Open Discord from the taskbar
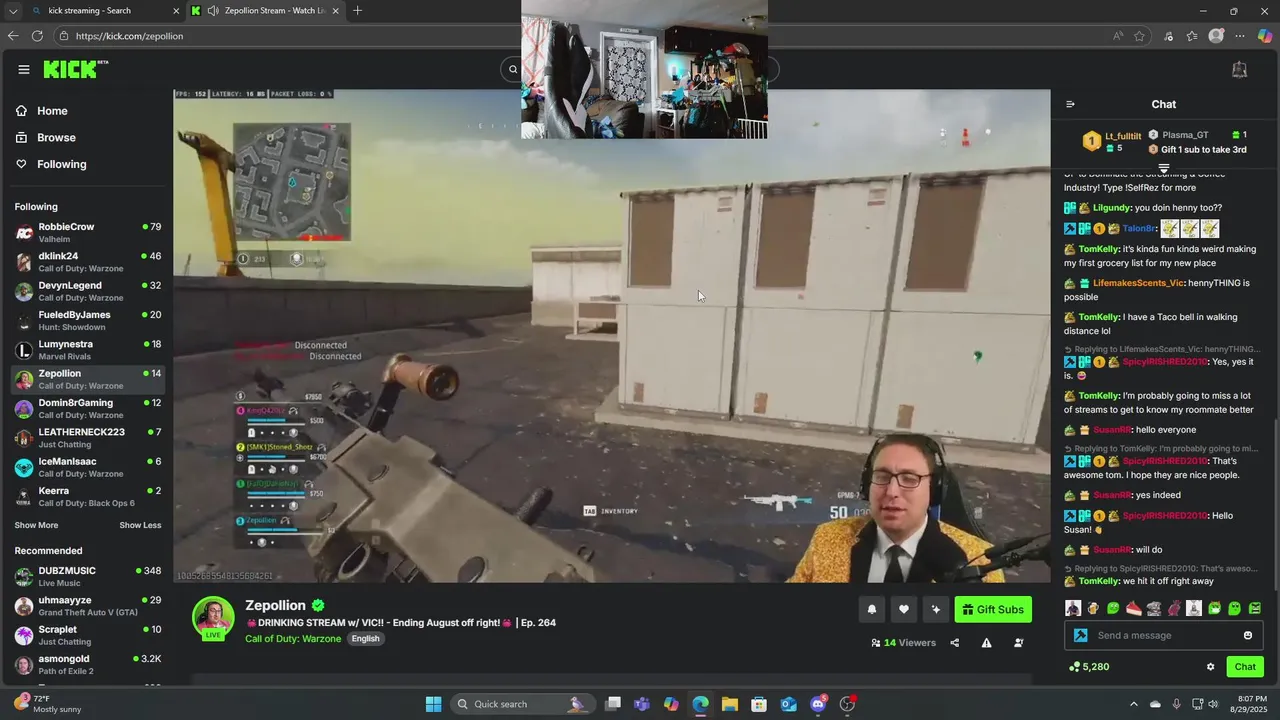This screenshot has width=1280, height=720. (818, 704)
